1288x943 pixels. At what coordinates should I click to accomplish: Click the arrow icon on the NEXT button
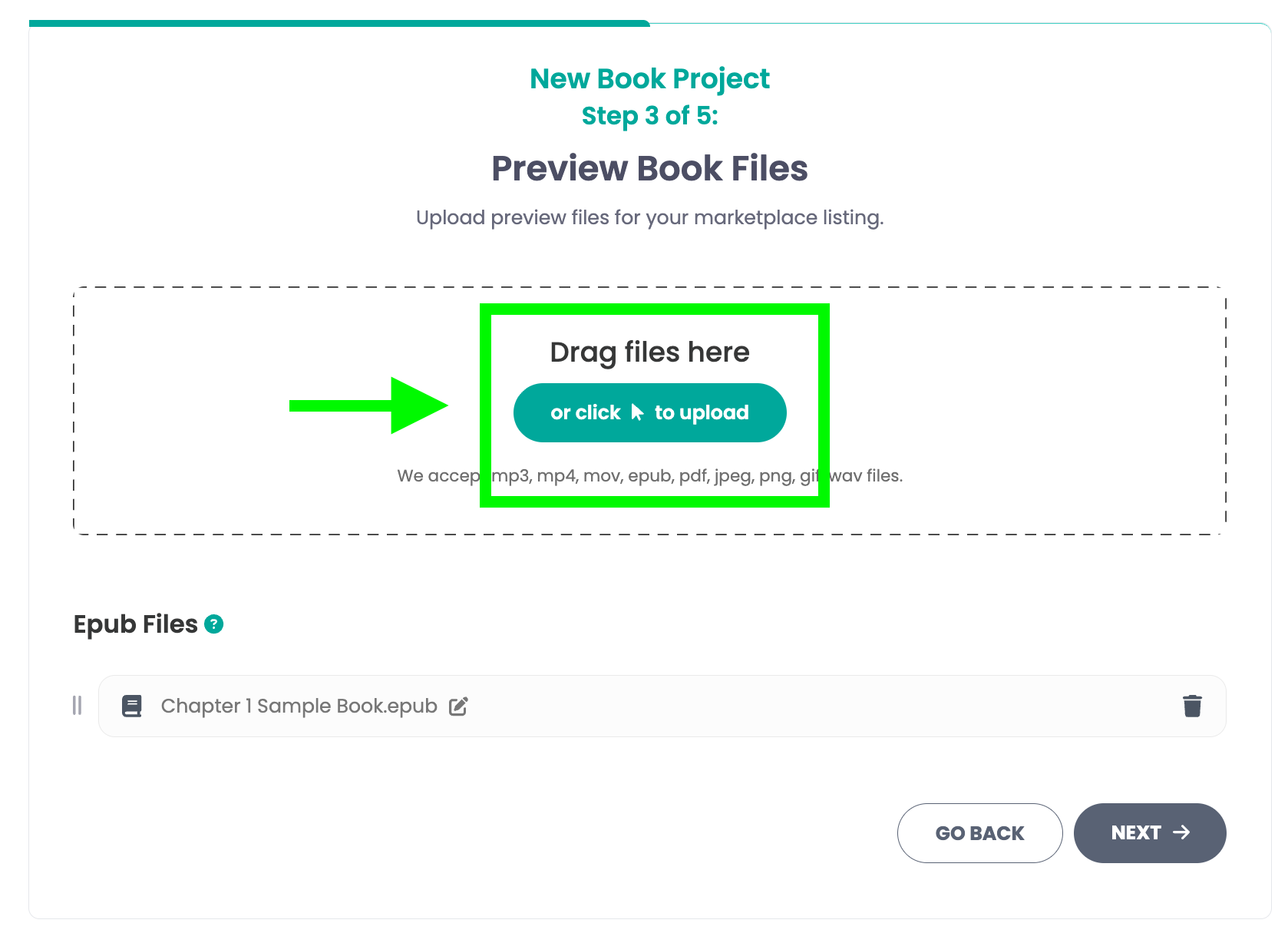tap(1181, 832)
